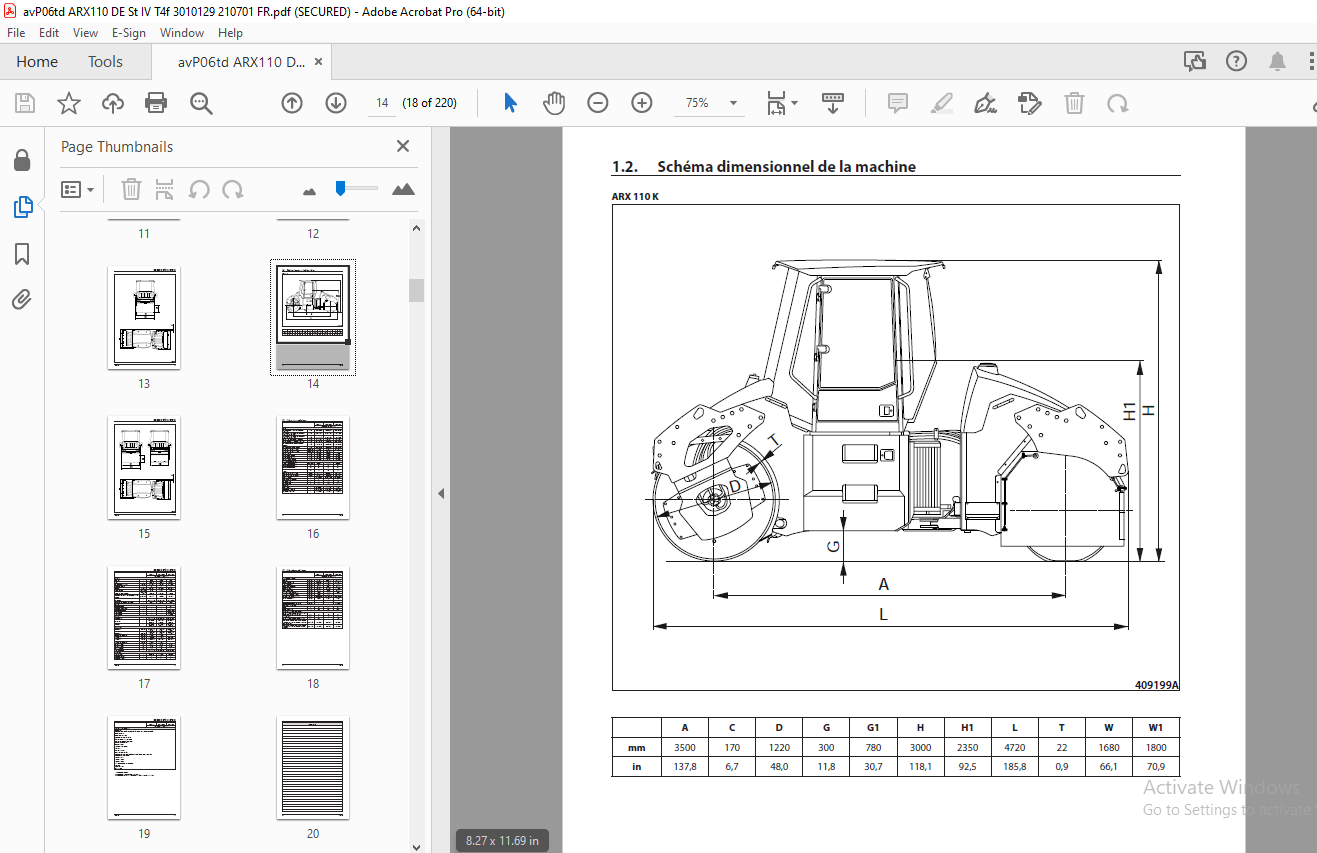The height and width of the screenshot is (853, 1317).
Task: Select page 16 thumbnail
Action: [313, 468]
